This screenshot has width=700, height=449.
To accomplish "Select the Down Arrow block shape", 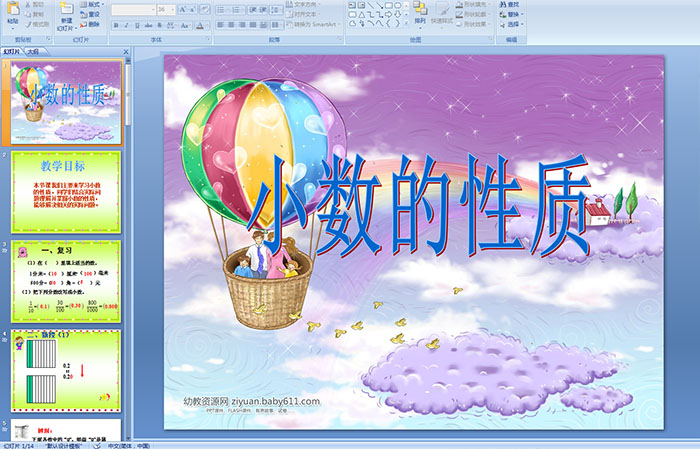I will [x=397, y=15].
